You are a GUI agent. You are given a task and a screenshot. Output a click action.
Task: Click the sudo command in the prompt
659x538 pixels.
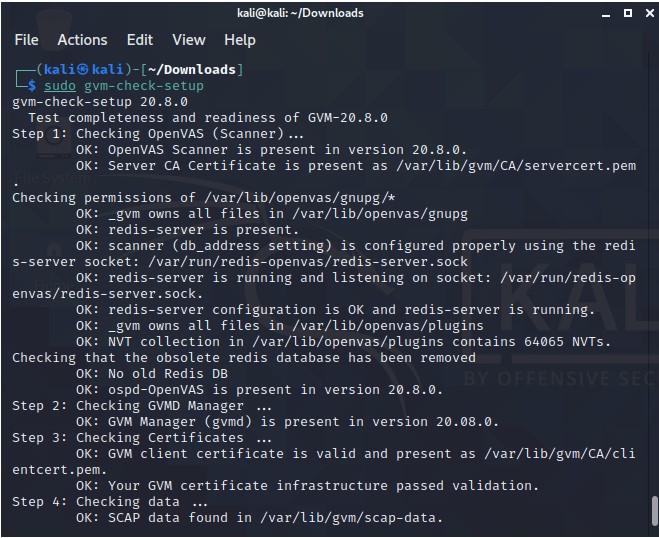(60, 86)
